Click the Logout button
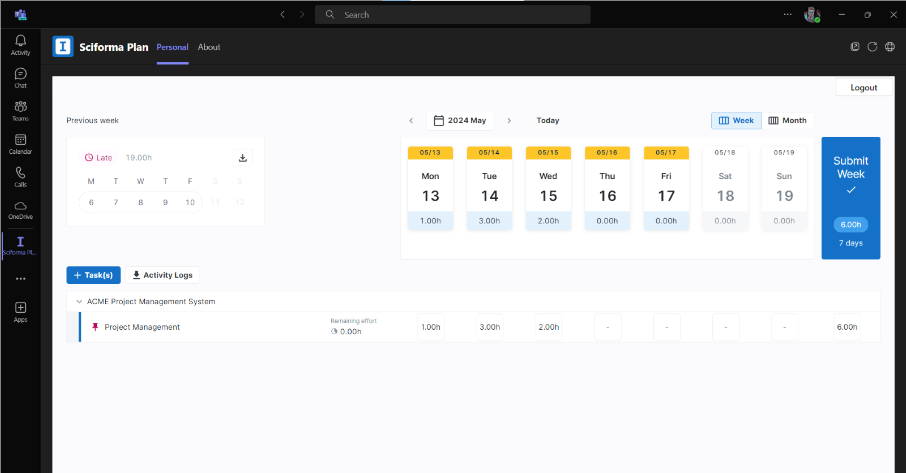This screenshot has height=473, width=906. [863, 87]
